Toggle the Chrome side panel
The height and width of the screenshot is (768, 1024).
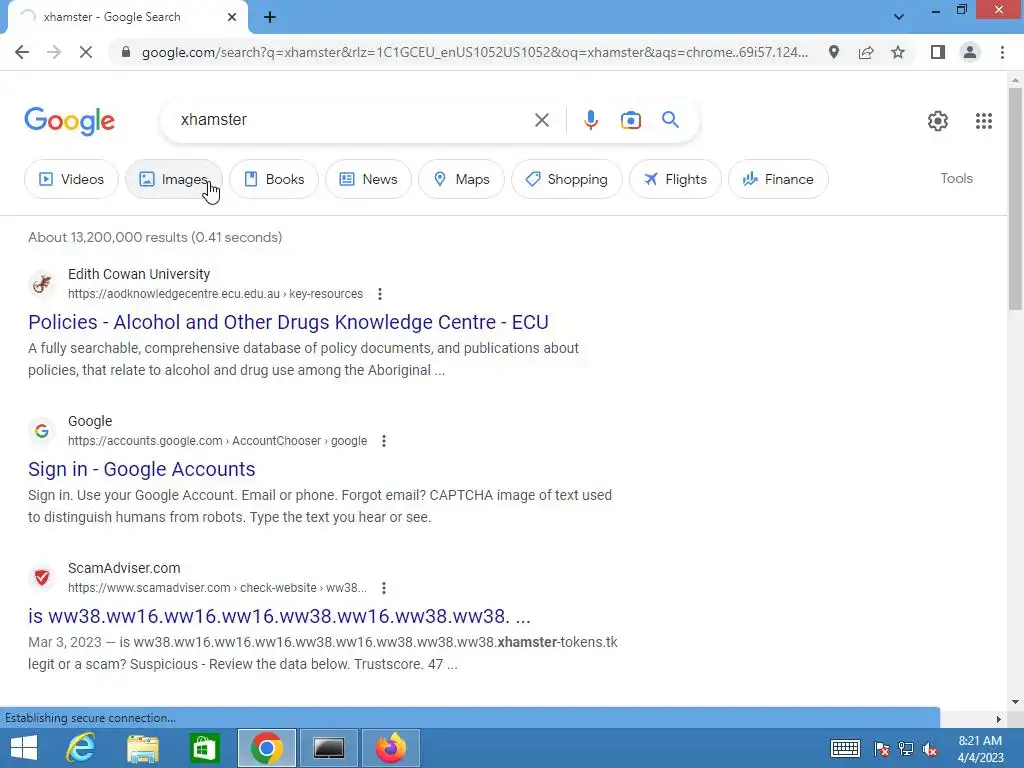pyautogui.click(x=938, y=52)
